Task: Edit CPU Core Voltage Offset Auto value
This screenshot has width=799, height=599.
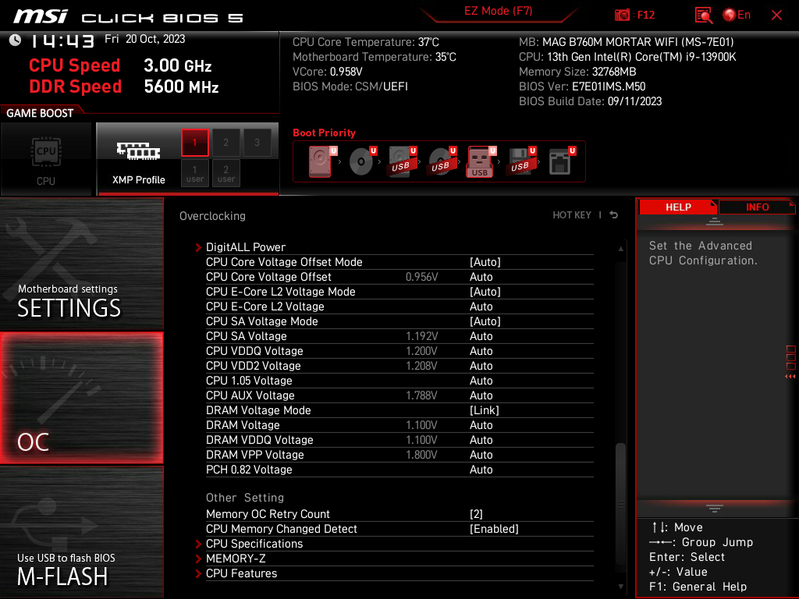Action: pyautogui.click(x=481, y=277)
